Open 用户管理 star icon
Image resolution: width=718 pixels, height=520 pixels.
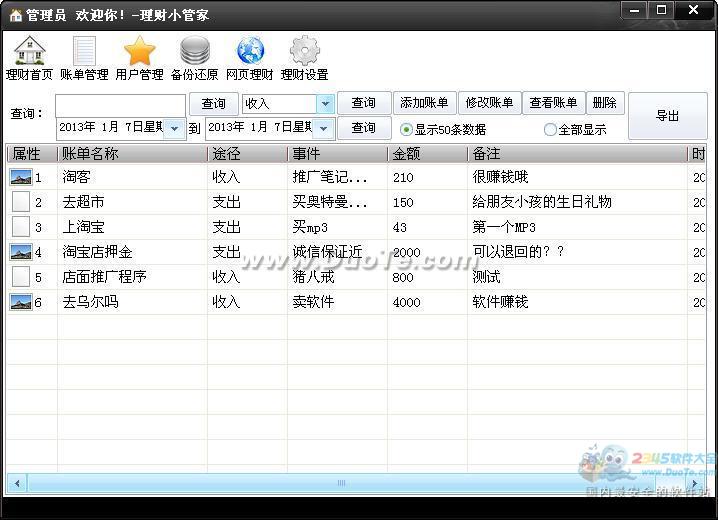tap(139, 51)
